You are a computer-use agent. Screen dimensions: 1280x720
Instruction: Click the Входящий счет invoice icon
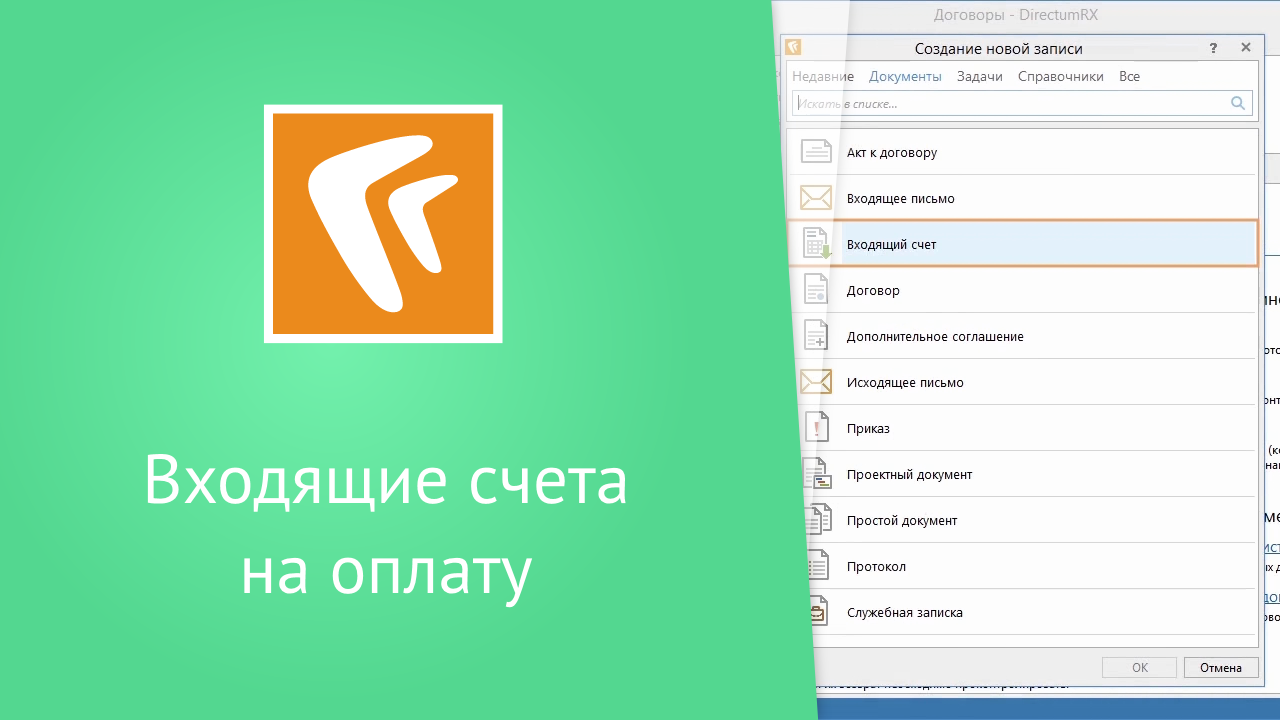817,244
